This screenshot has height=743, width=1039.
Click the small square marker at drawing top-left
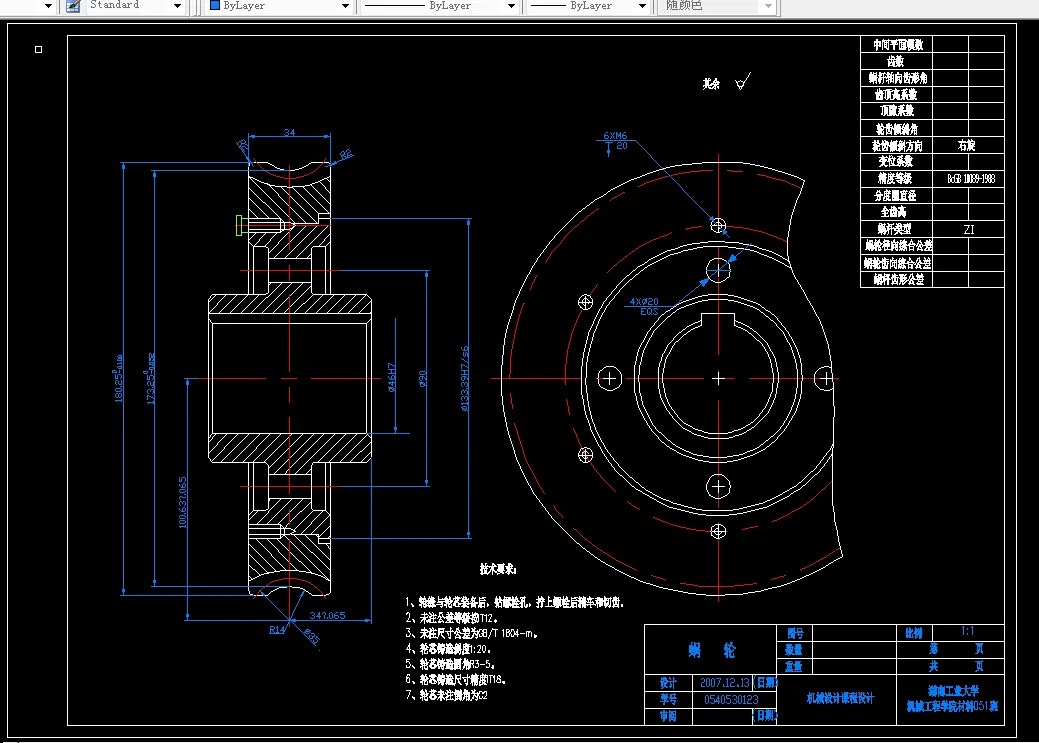38,49
